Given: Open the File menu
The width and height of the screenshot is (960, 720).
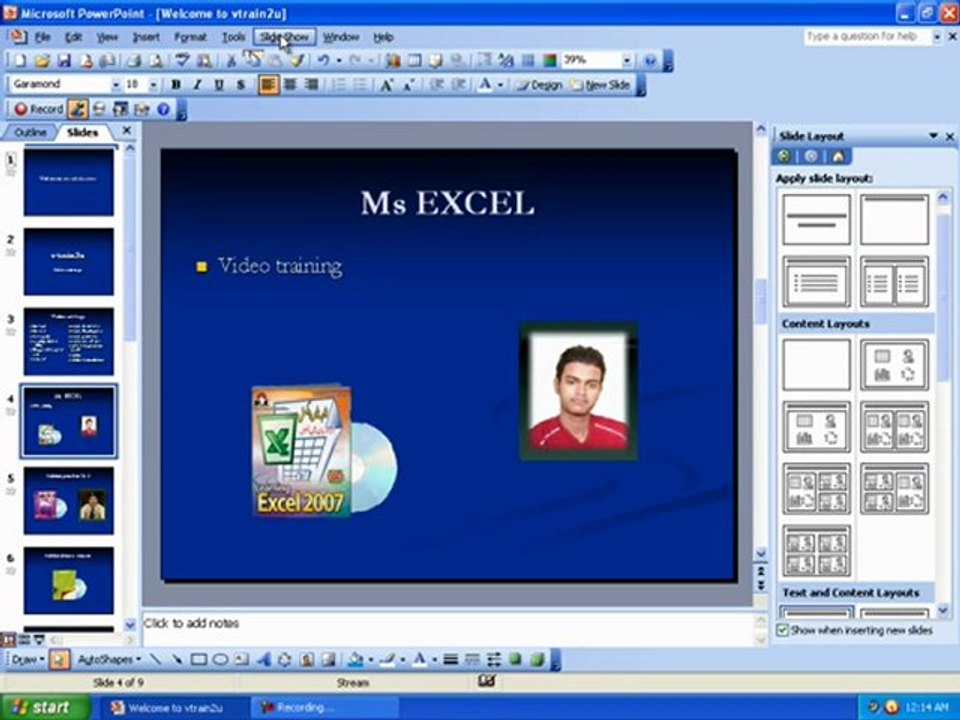Looking at the screenshot, I should (43, 37).
